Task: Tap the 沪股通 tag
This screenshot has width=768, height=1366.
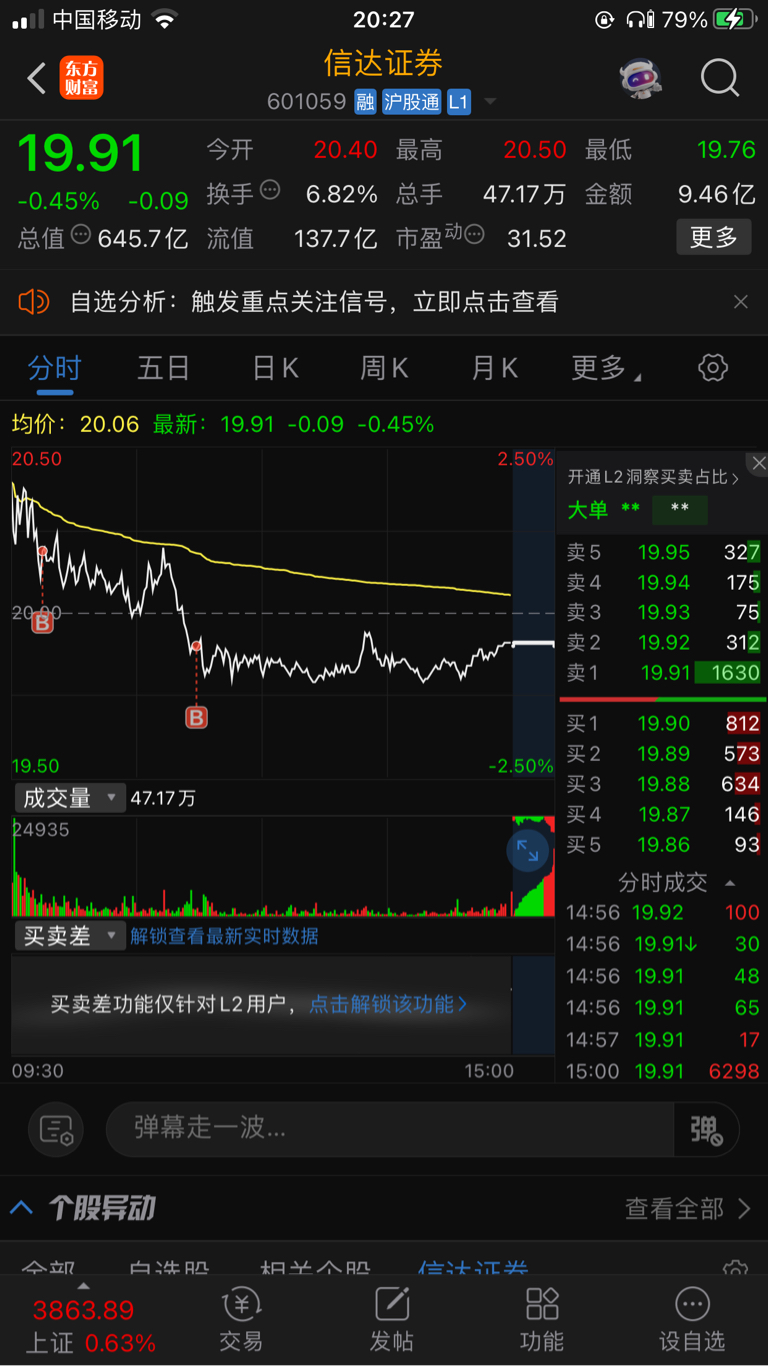Action: [411, 102]
